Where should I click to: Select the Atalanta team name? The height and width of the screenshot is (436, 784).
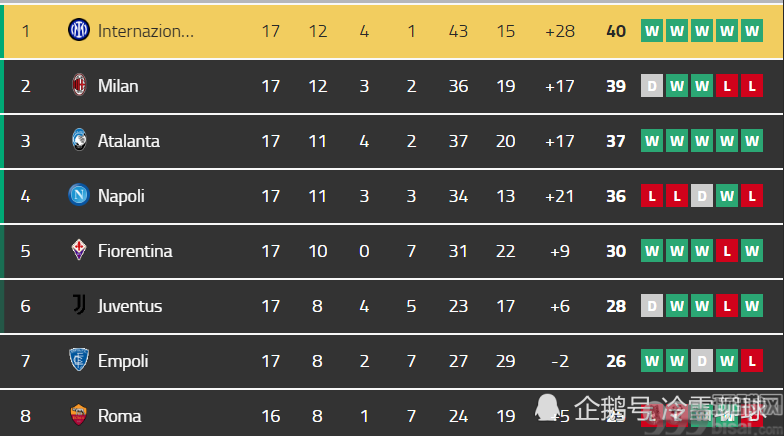(128, 141)
